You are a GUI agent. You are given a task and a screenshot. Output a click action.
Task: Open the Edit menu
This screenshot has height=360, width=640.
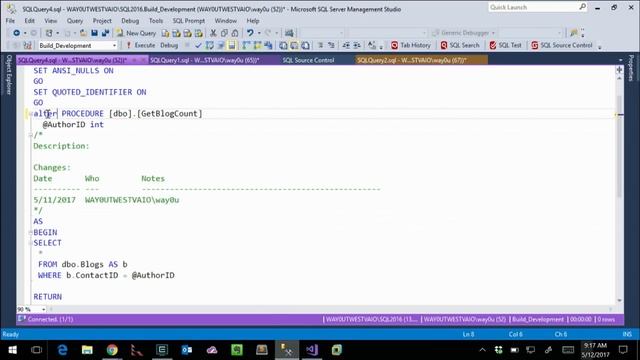pos(29,20)
